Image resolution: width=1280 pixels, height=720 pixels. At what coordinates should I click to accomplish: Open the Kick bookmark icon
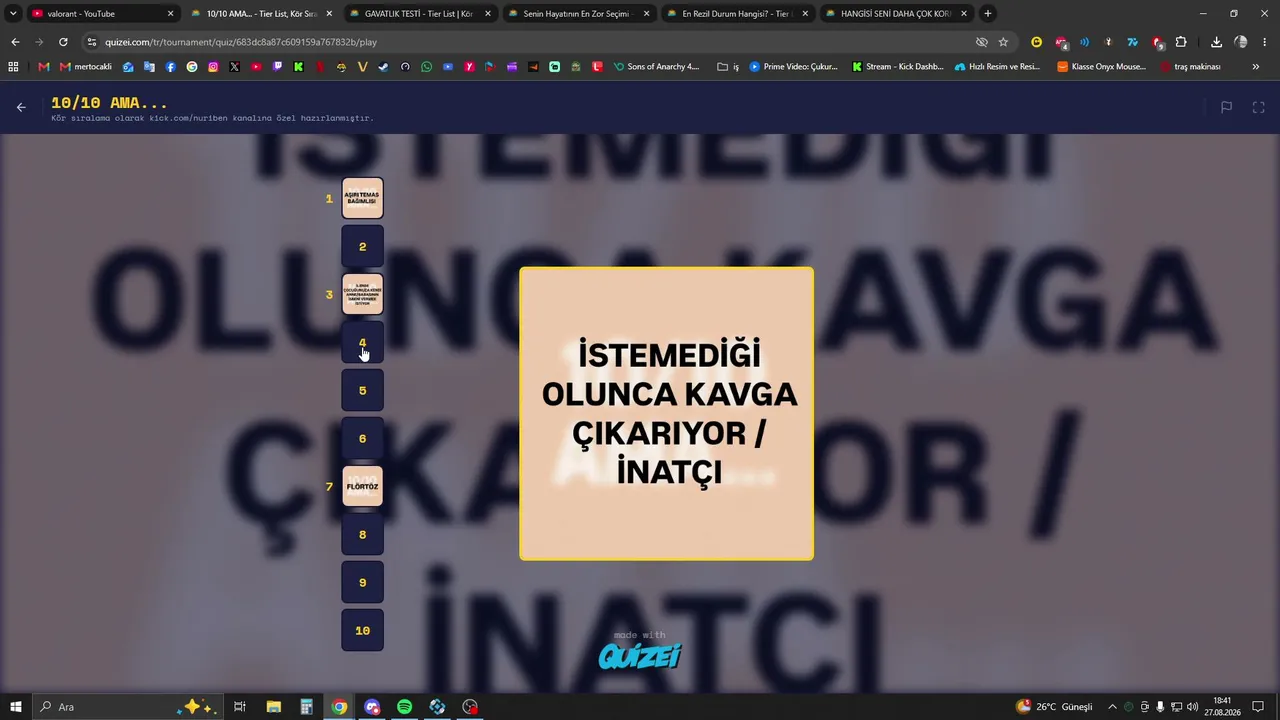coord(298,67)
